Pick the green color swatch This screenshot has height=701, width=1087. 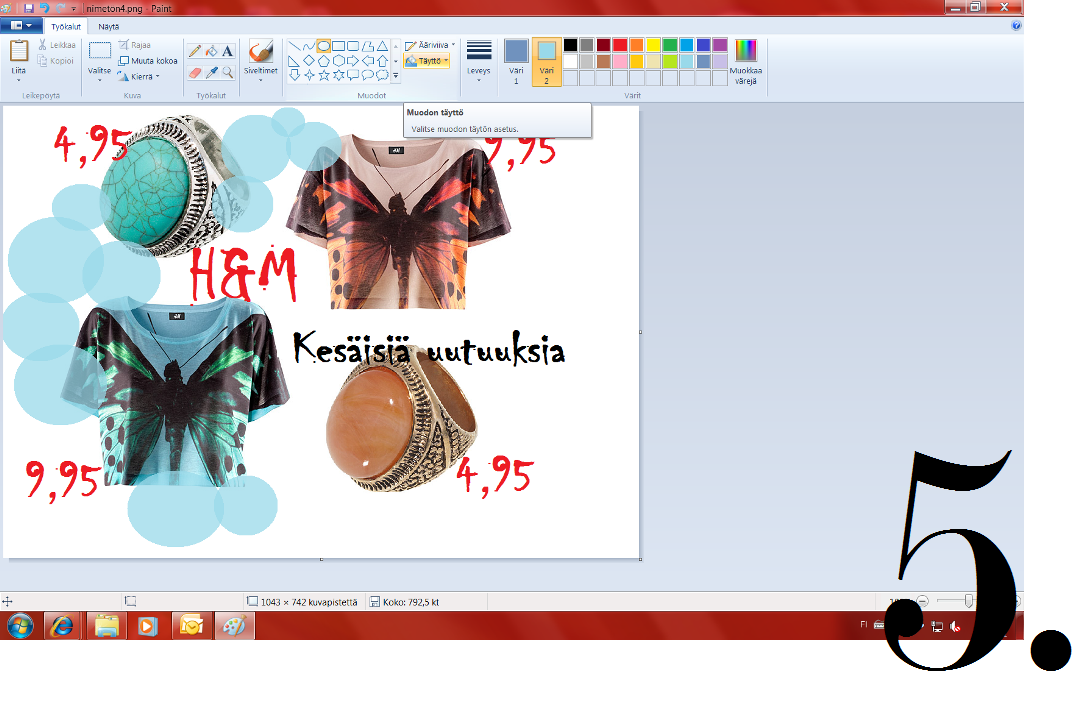pos(670,45)
